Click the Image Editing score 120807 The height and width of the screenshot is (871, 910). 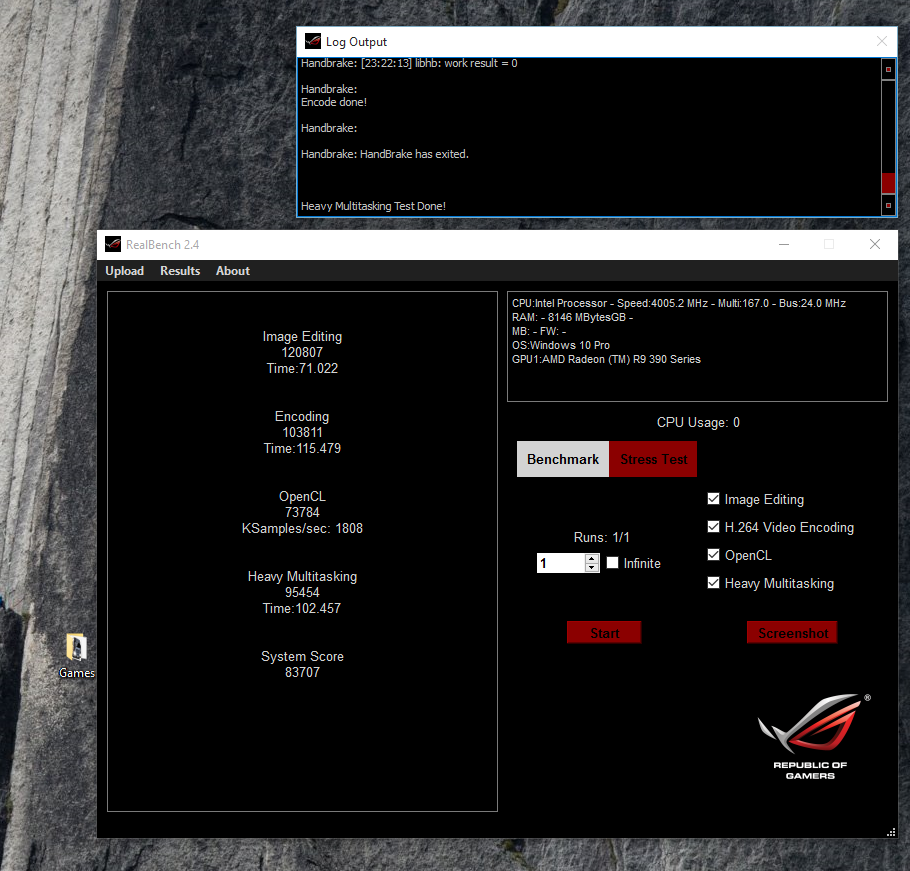point(302,353)
